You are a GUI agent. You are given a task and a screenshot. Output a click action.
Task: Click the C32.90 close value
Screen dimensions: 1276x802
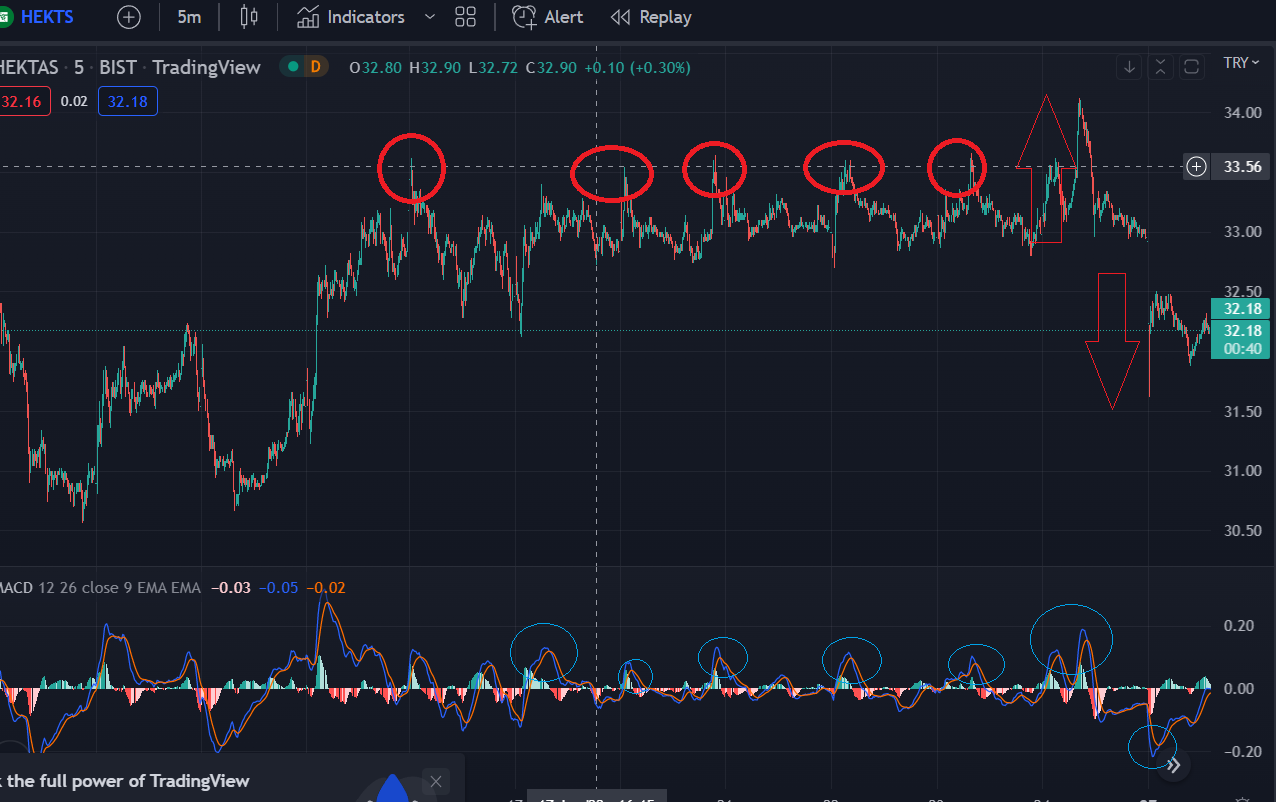pyautogui.click(x=551, y=67)
